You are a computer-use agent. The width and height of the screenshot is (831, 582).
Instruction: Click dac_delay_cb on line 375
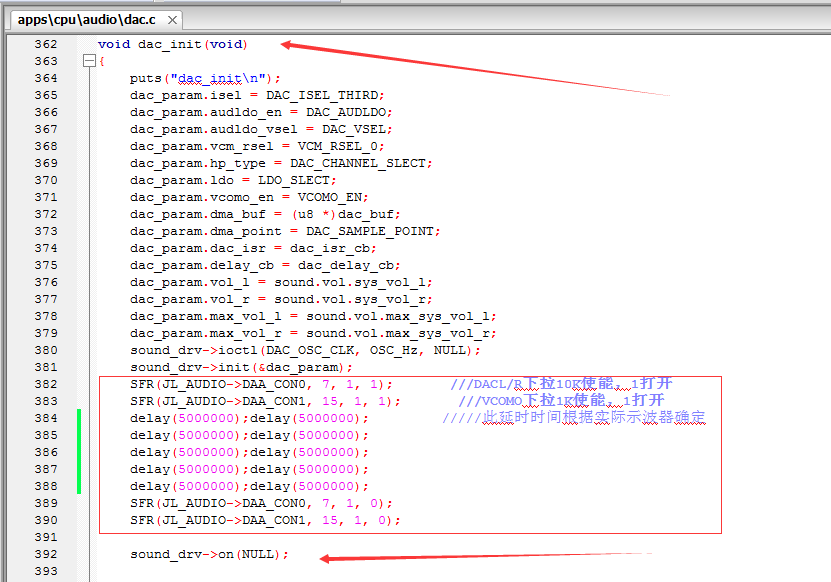coord(346,265)
